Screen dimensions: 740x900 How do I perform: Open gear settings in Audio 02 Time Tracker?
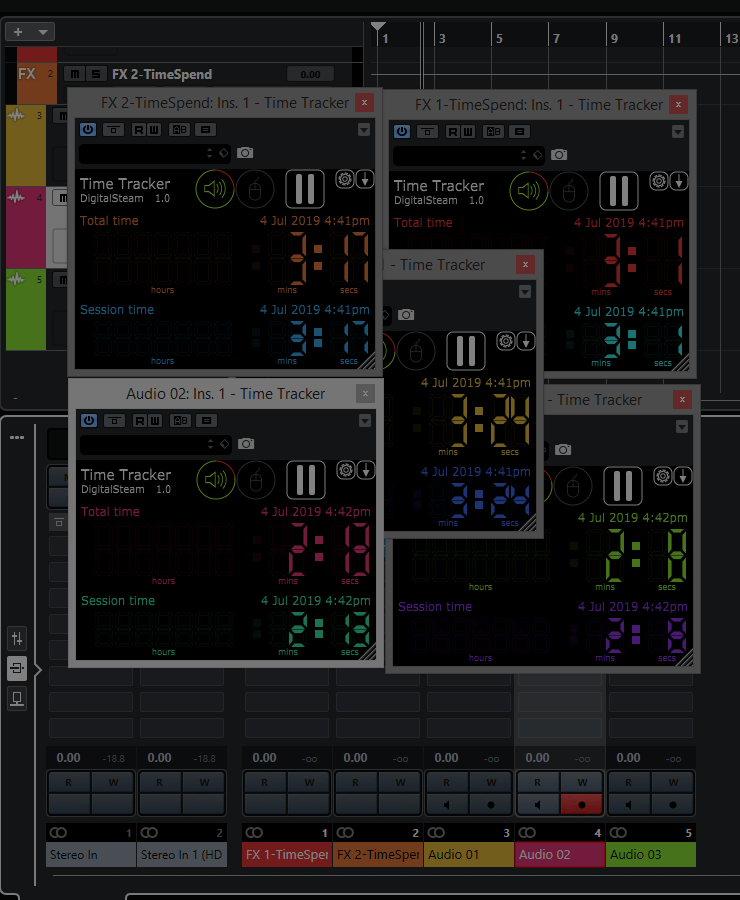click(346, 470)
